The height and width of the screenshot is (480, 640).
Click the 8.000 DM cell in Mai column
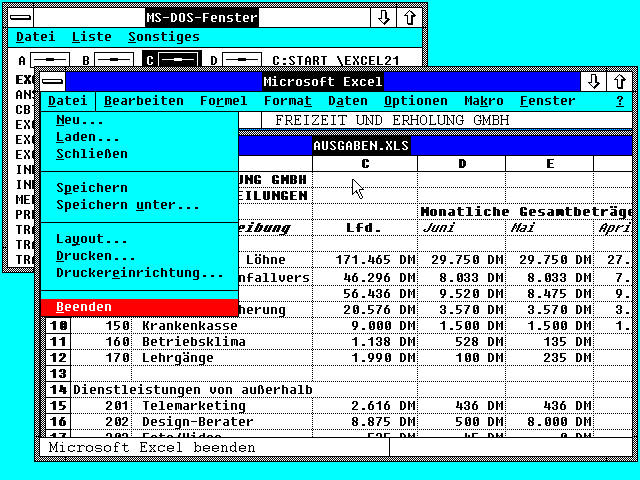tap(549, 421)
